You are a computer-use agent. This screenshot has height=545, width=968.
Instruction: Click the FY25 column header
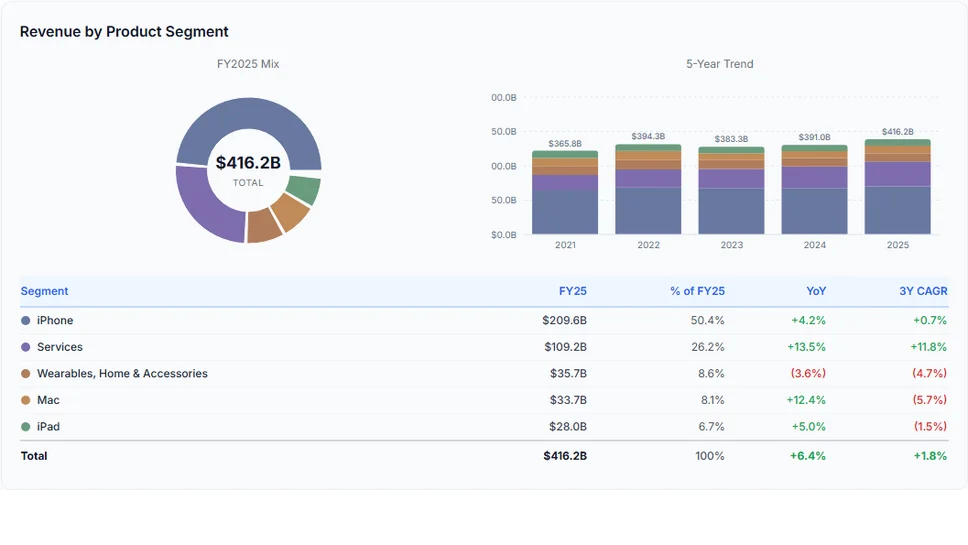[573, 291]
